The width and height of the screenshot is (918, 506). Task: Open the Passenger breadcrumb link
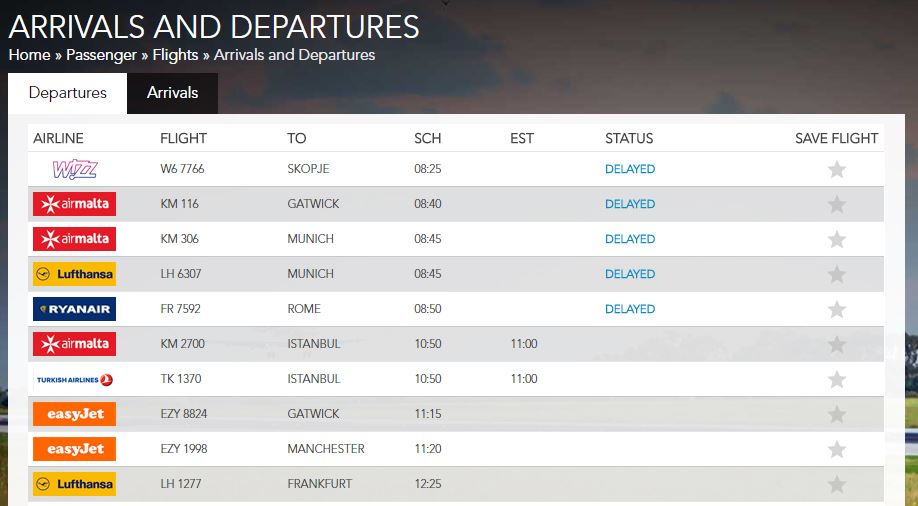[x=101, y=55]
